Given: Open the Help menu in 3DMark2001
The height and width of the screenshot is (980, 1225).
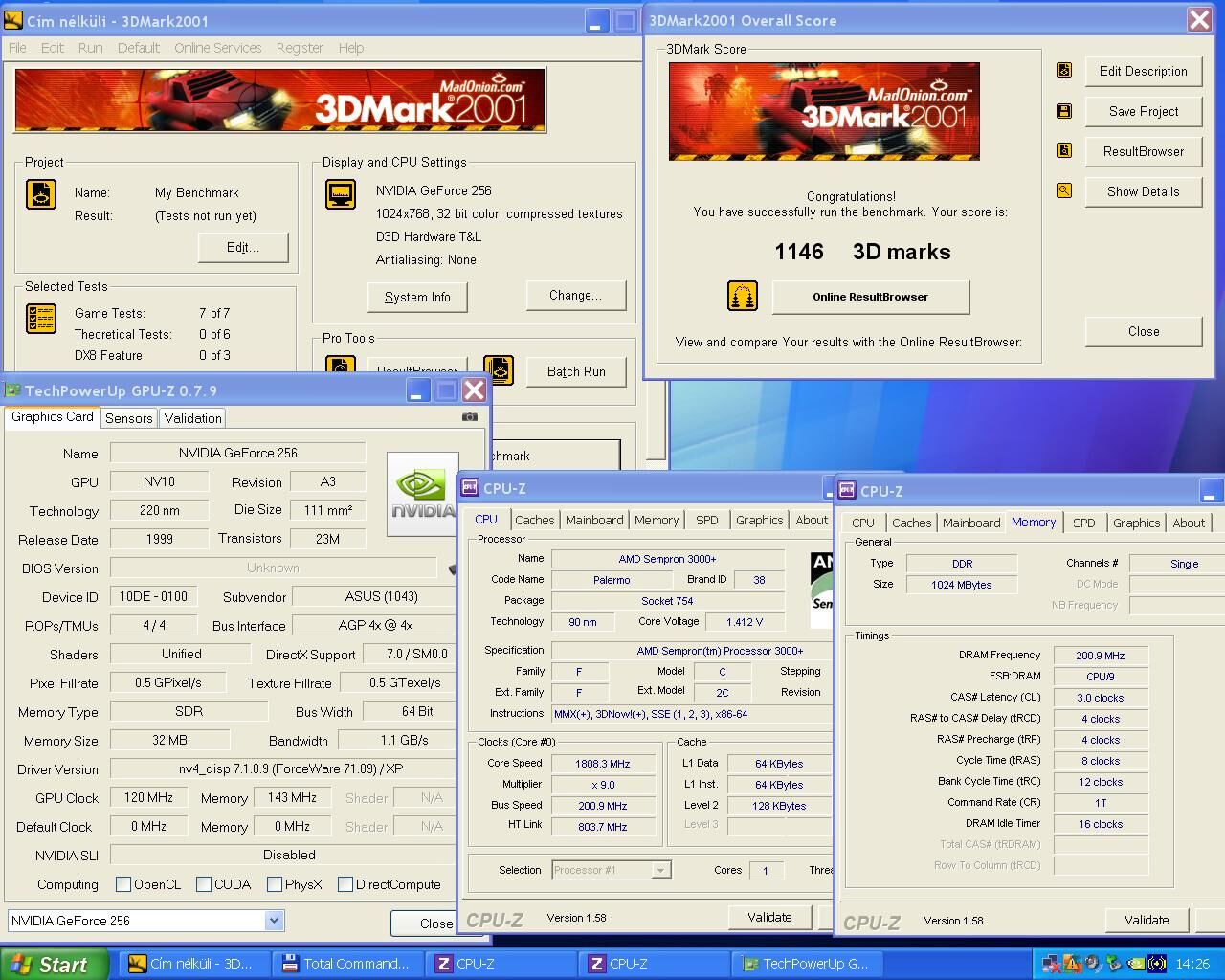Looking at the screenshot, I should click(x=350, y=48).
